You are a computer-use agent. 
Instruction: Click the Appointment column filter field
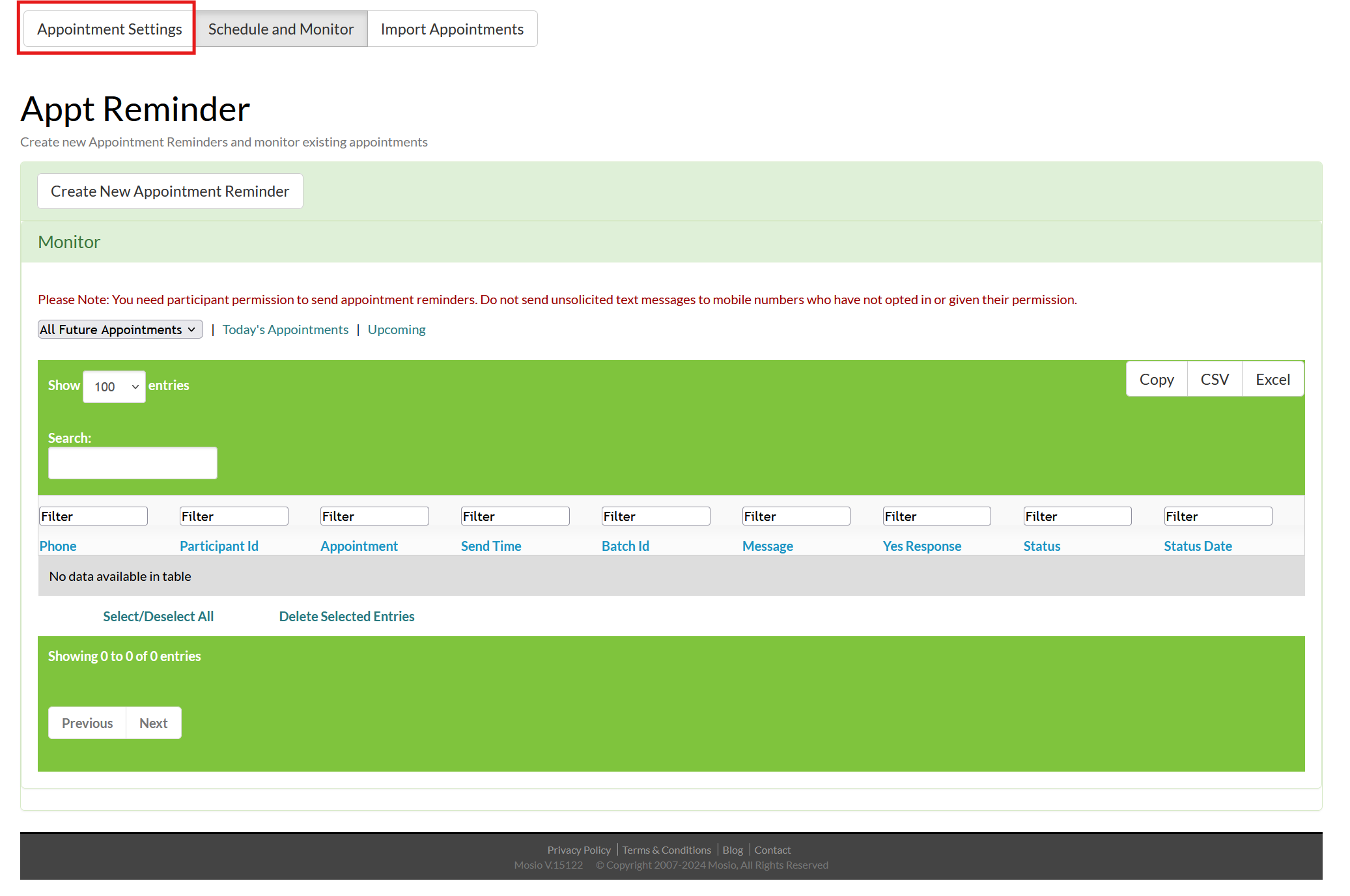click(375, 516)
